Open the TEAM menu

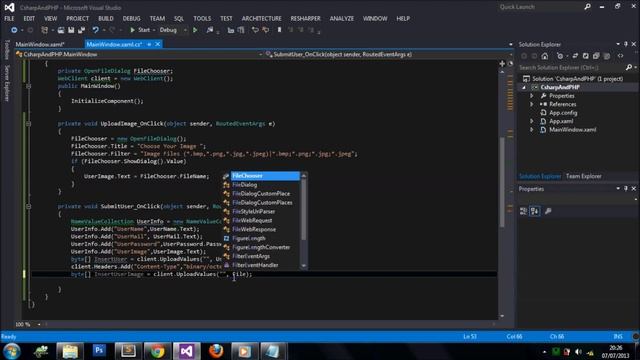click(157, 18)
